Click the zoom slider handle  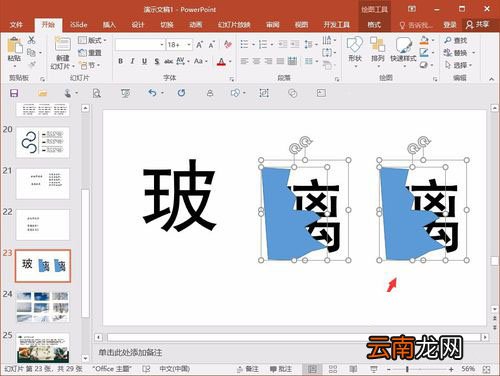(x=407, y=369)
